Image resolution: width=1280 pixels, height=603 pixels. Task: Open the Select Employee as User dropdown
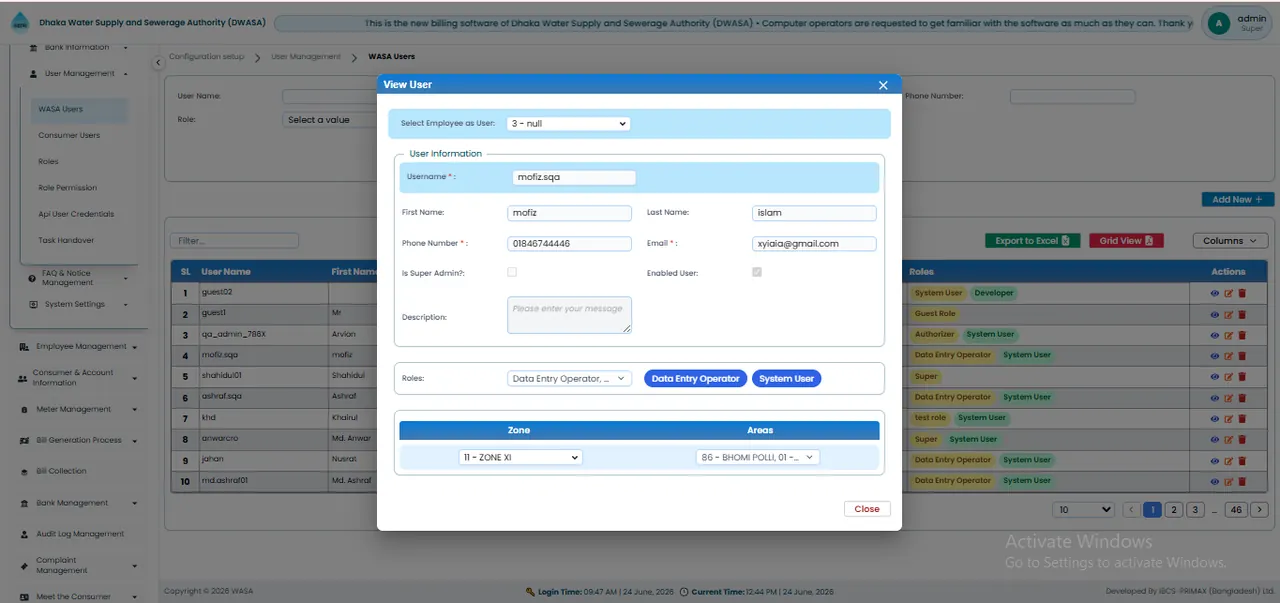pos(568,124)
